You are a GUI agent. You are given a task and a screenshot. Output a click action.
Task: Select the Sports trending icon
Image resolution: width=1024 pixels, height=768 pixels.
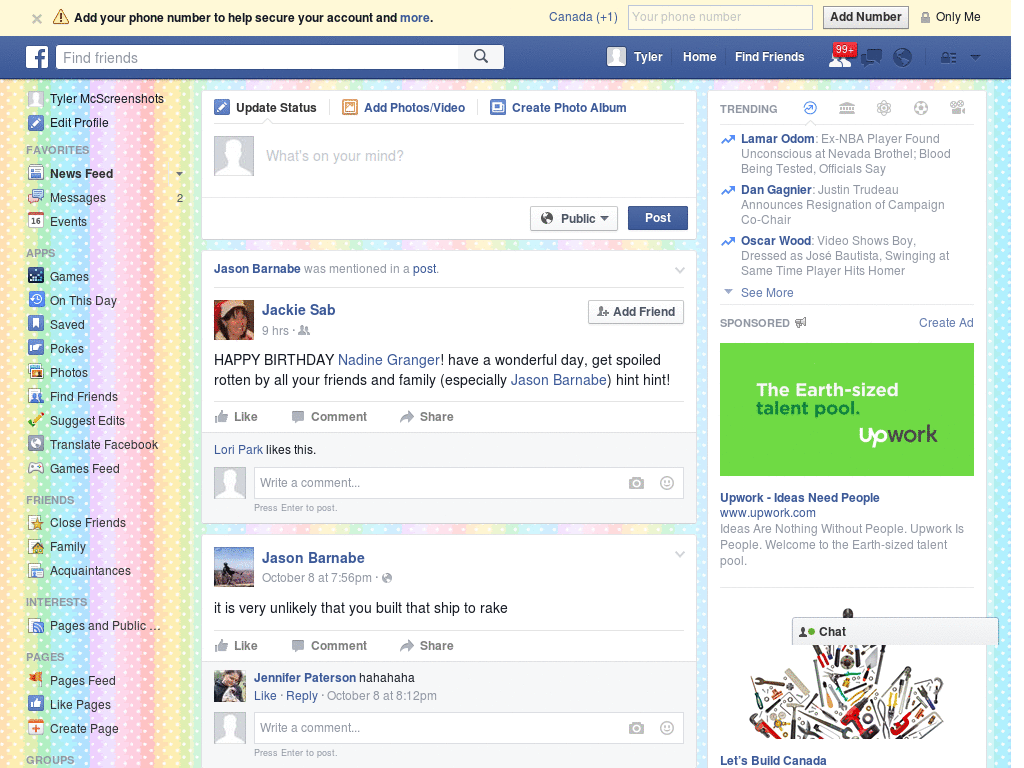click(x=921, y=108)
